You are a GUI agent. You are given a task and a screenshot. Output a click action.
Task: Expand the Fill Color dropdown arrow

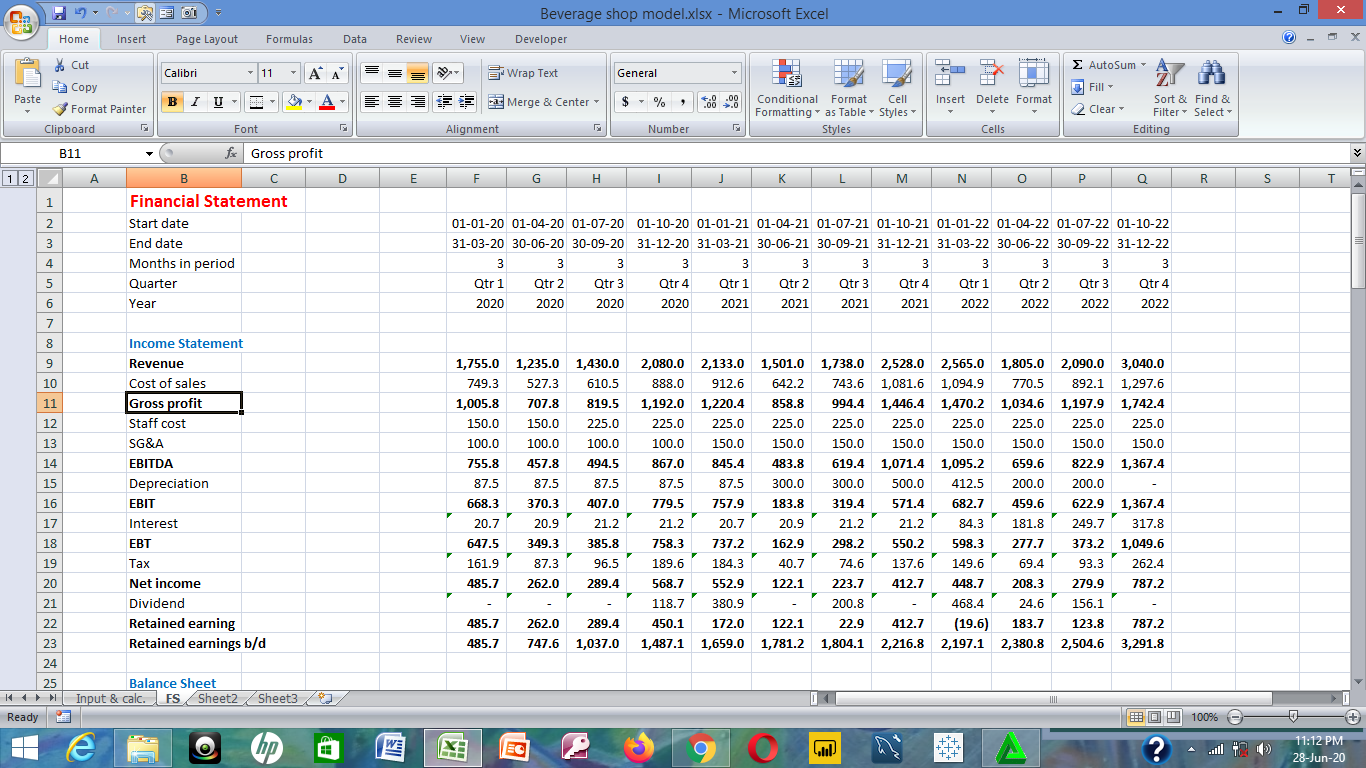tap(311, 104)
